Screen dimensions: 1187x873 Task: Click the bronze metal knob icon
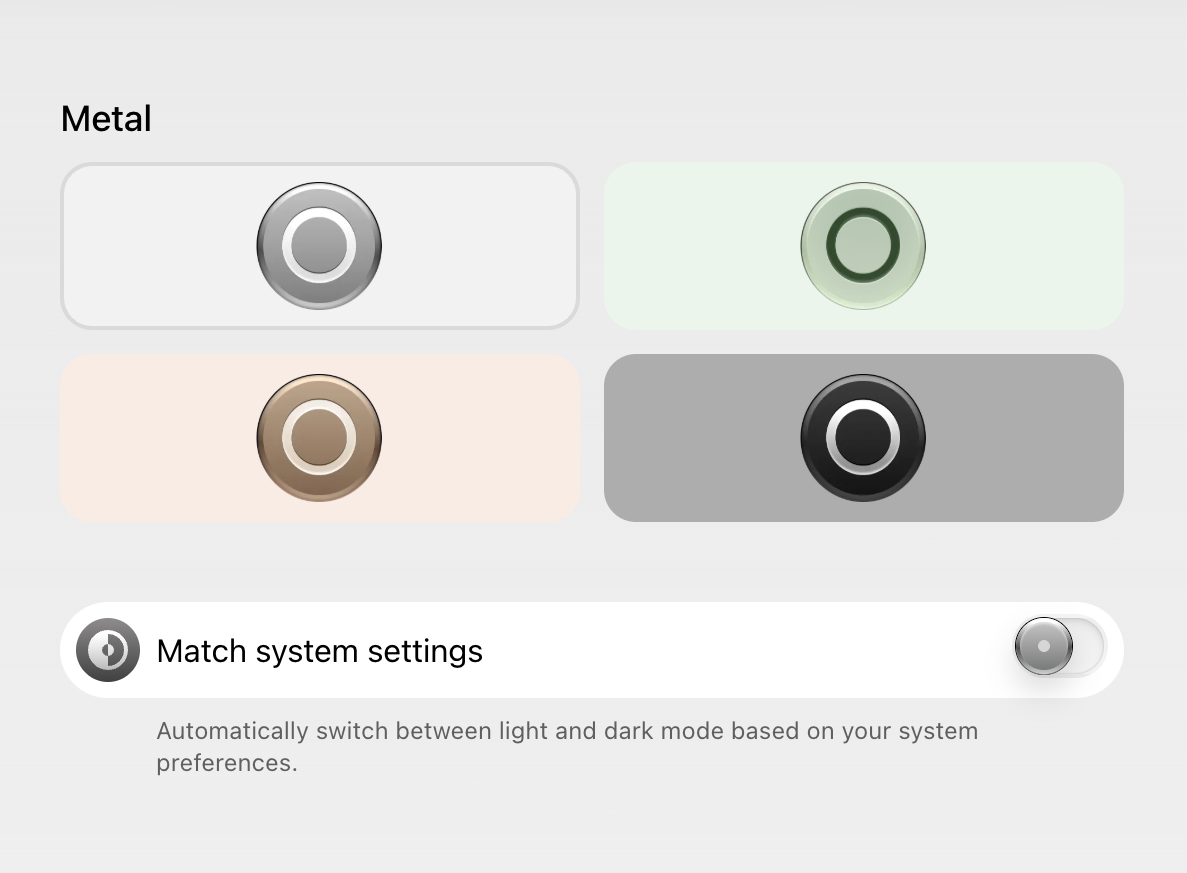[x=319, y=437]
